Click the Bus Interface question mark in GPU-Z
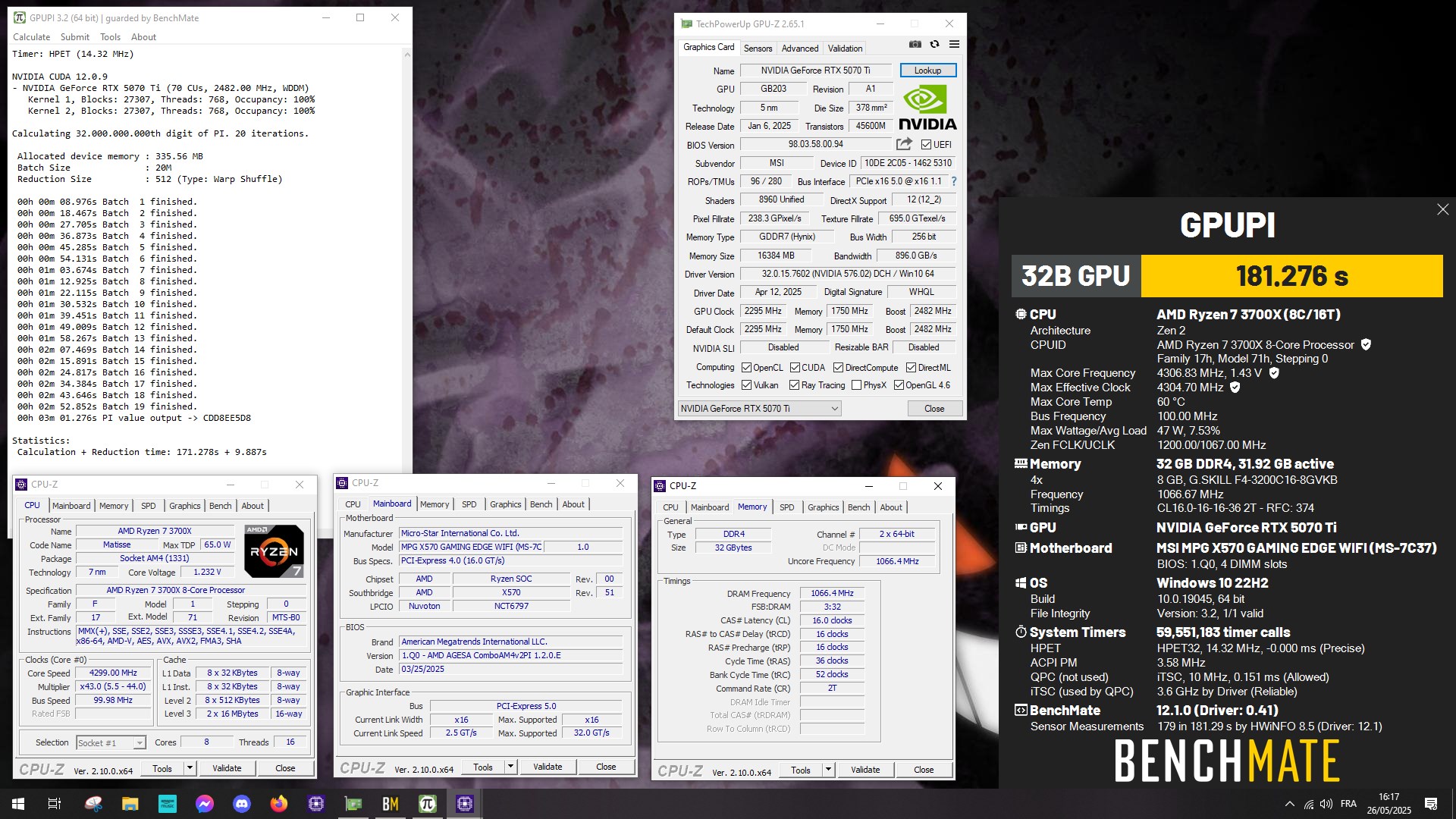This screenshot has height=819, width=1456. pos(953,182)
